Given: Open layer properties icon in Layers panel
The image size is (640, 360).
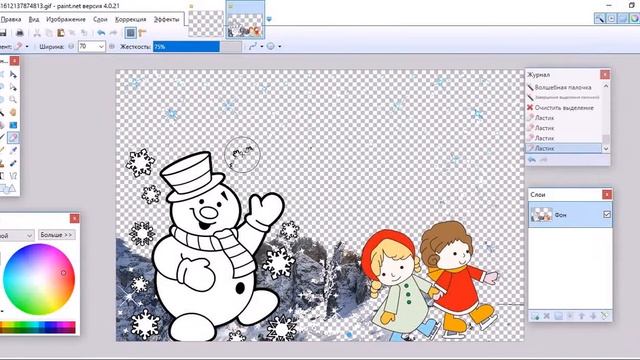Looking at the screenshot, I should 604,316.
